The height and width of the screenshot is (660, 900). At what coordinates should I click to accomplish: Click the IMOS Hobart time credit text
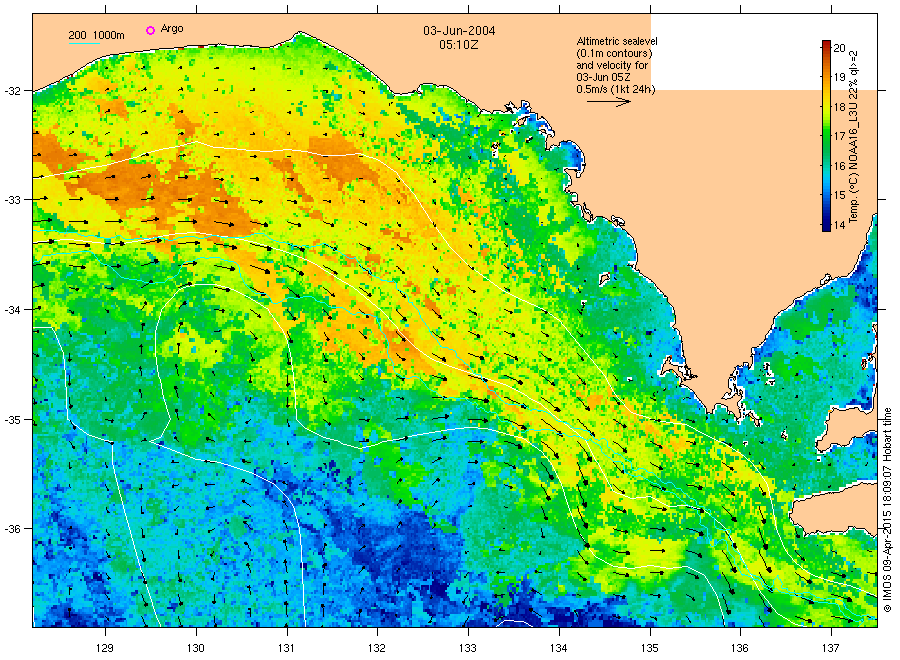(x=887, y=509)
